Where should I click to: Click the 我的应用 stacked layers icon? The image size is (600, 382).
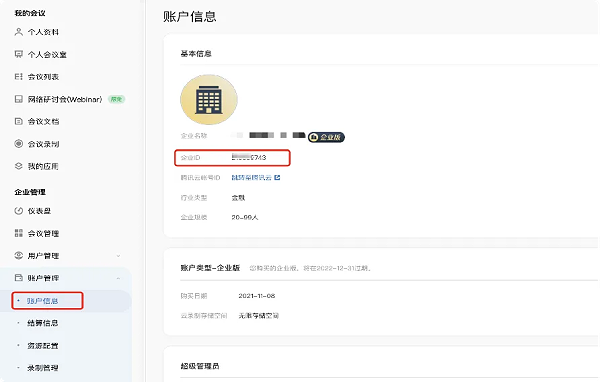click(18, 166)
